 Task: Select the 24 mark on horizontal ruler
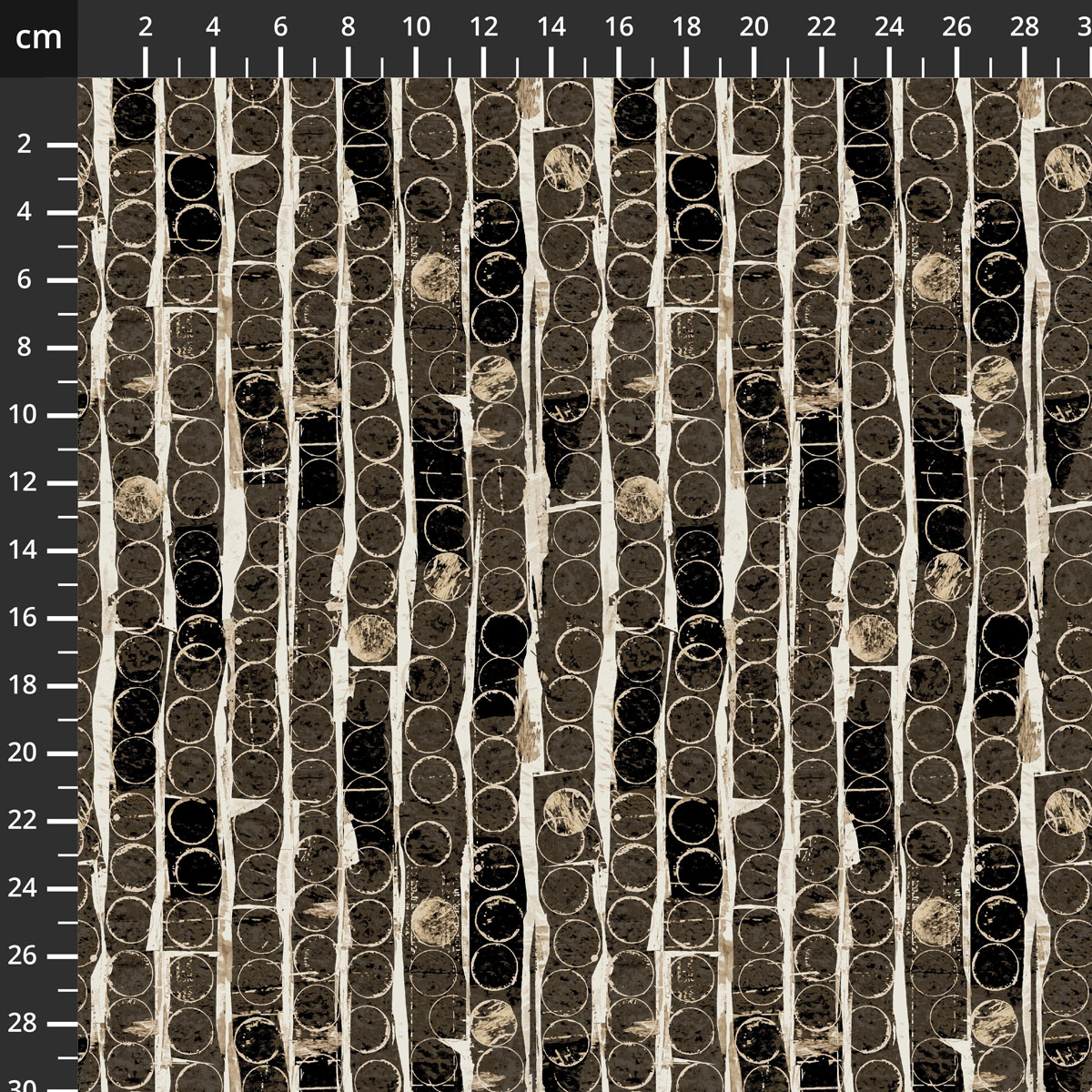click(x=889, y=27)
